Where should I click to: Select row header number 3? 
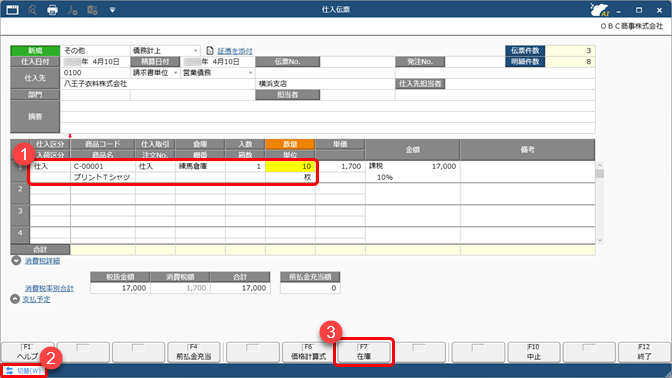coord(20,216)
